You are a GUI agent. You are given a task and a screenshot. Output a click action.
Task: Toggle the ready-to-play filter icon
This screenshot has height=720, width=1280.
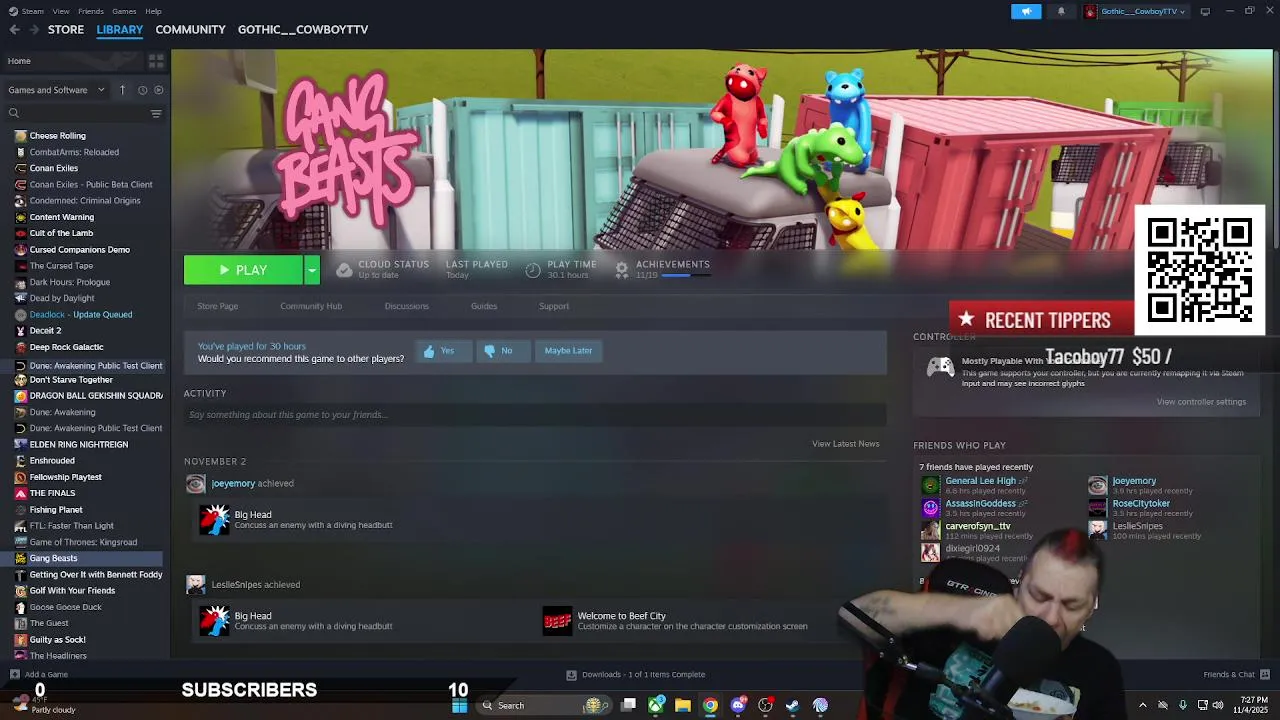click(158, 90)
